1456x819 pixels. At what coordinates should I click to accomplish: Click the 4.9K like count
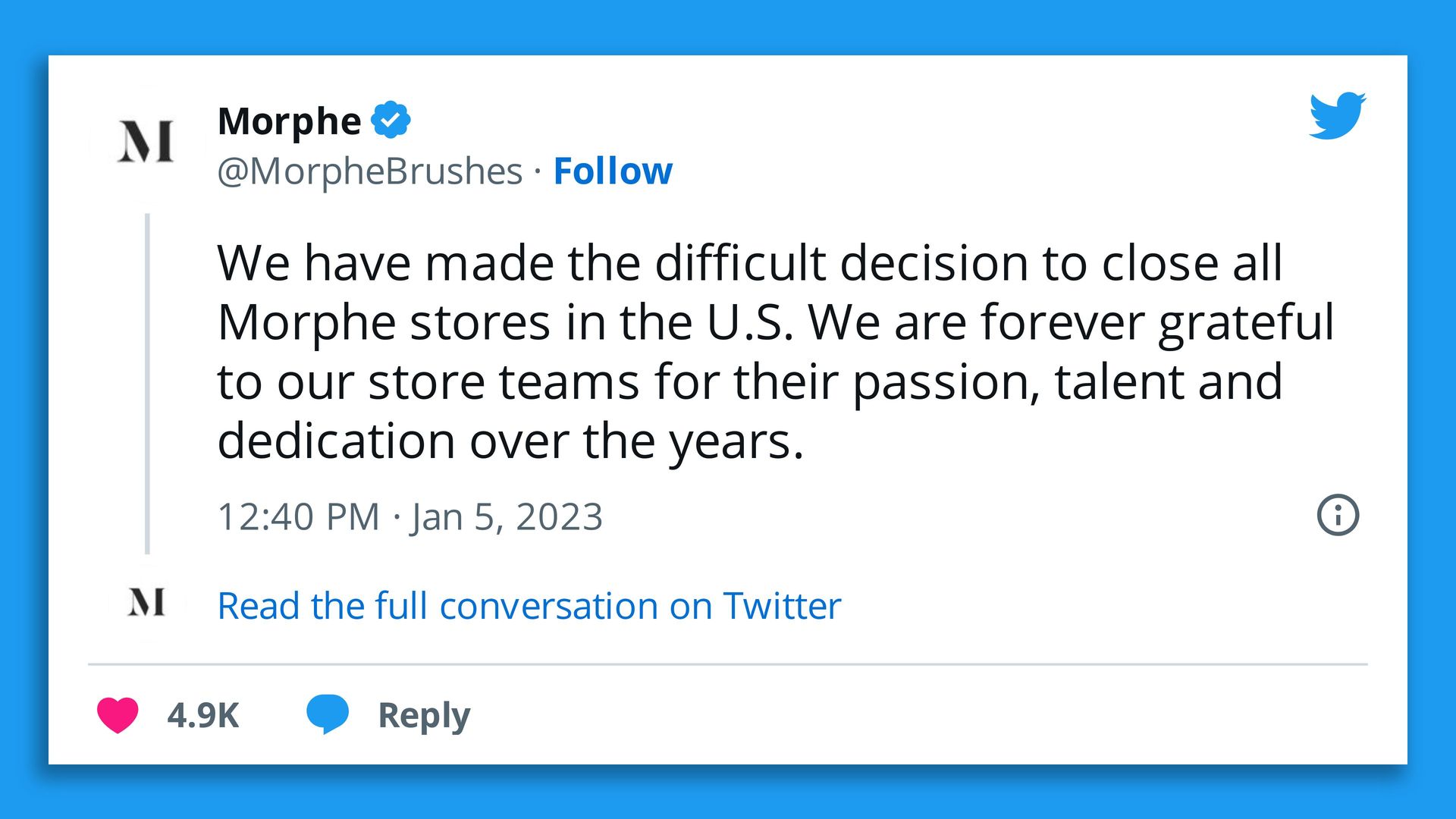click(203, 715)
